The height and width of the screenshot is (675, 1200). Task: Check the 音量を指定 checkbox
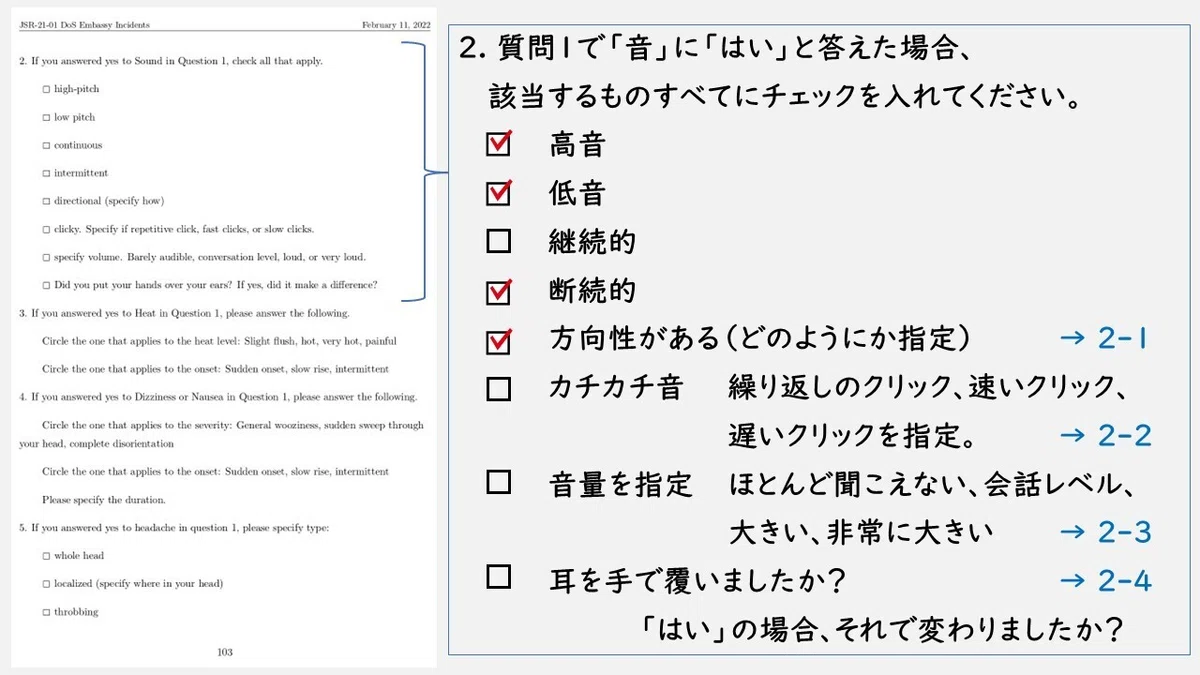pos(498,483)
